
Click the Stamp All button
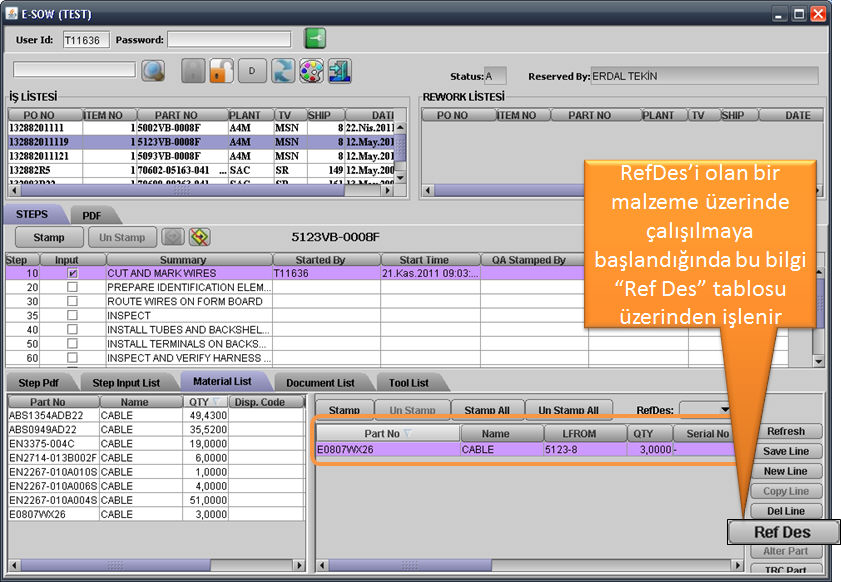(487, 410)
